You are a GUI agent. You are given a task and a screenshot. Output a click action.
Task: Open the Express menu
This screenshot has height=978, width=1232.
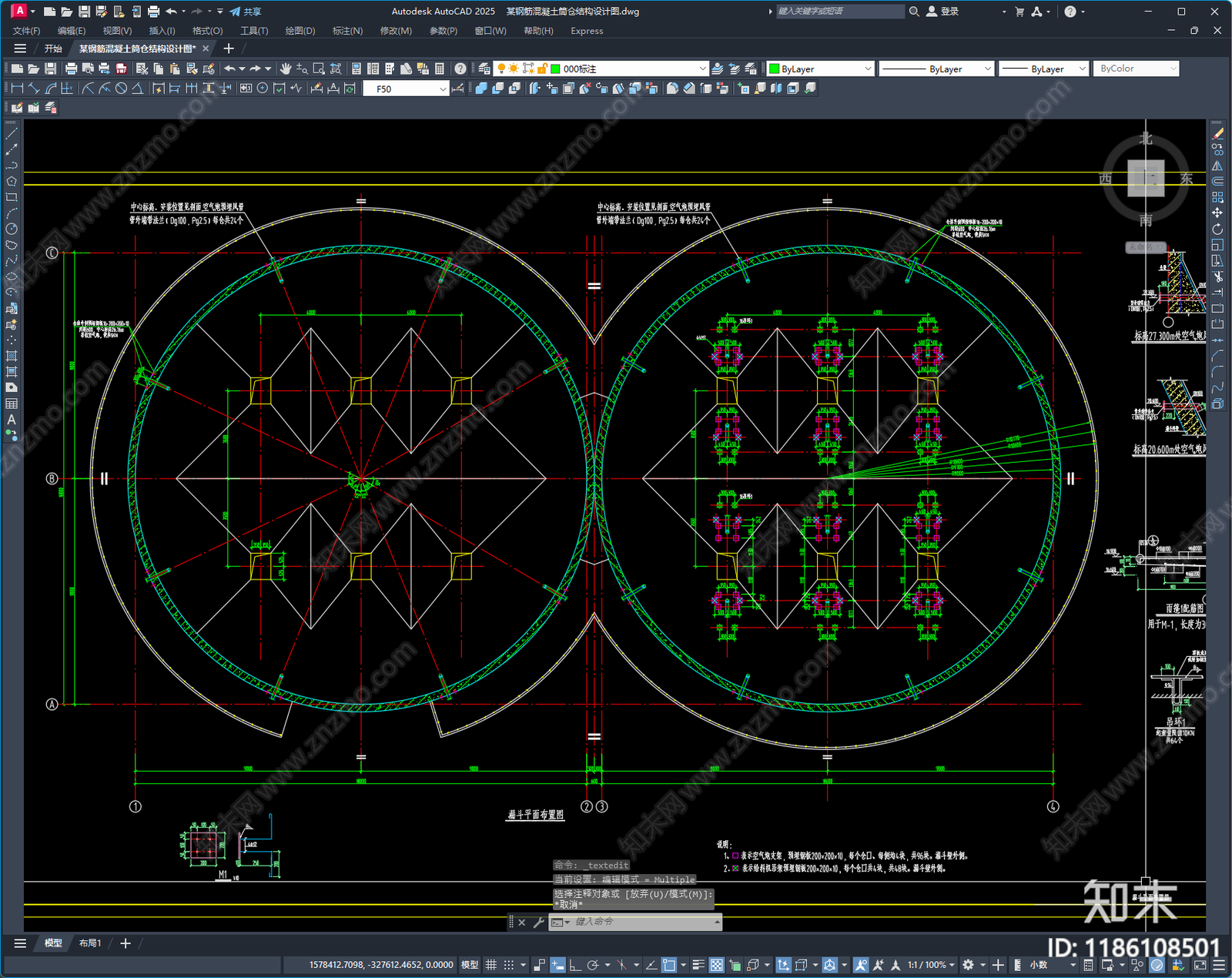587,31
